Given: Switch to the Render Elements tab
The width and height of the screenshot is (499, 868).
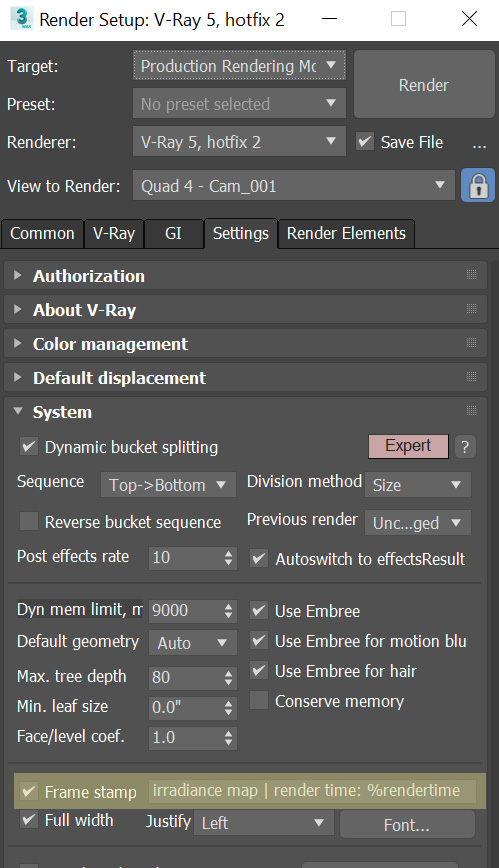Looking at the screenshot, I should tap(346, 234).
